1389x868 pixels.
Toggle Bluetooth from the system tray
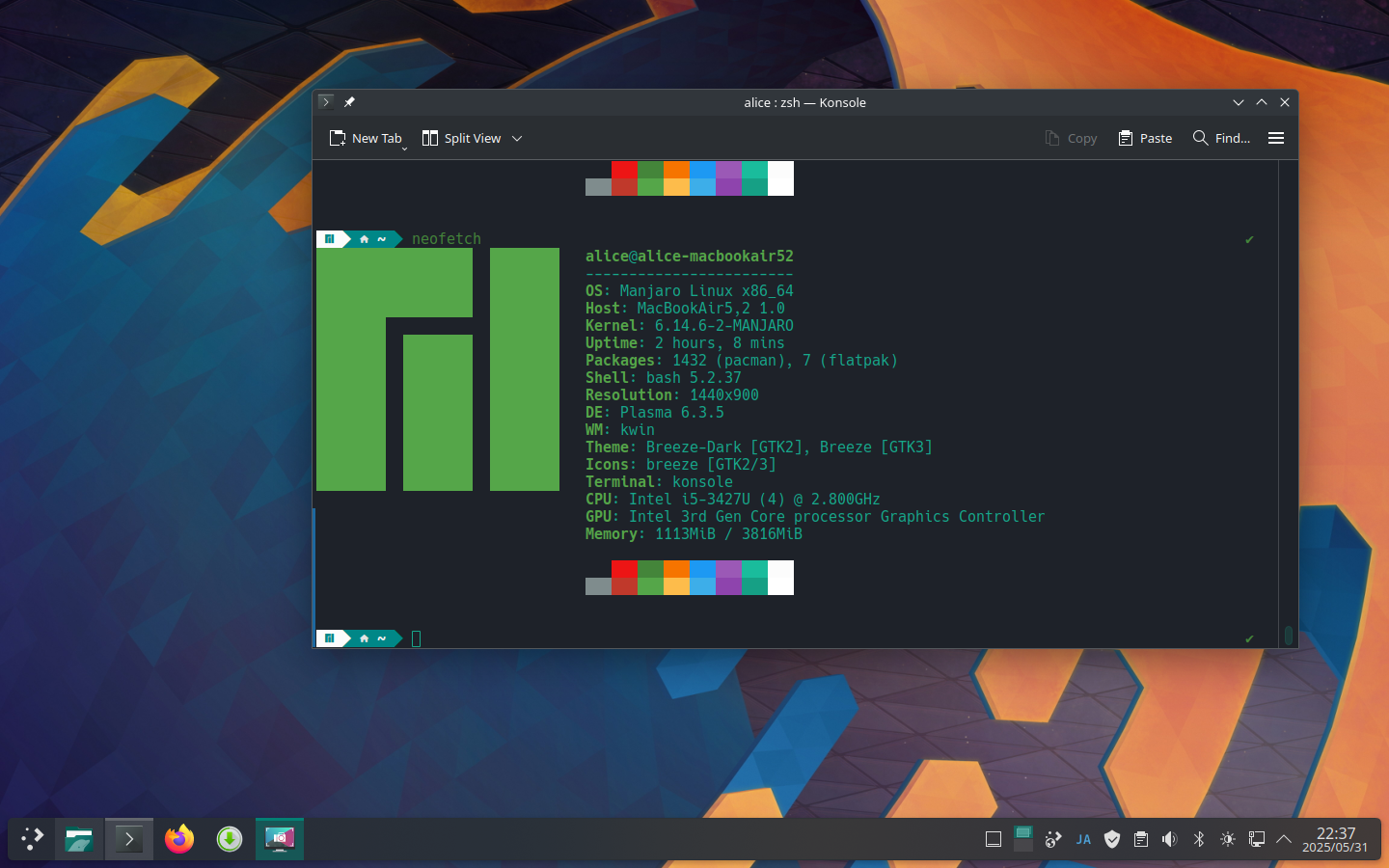coord(1199,839)
